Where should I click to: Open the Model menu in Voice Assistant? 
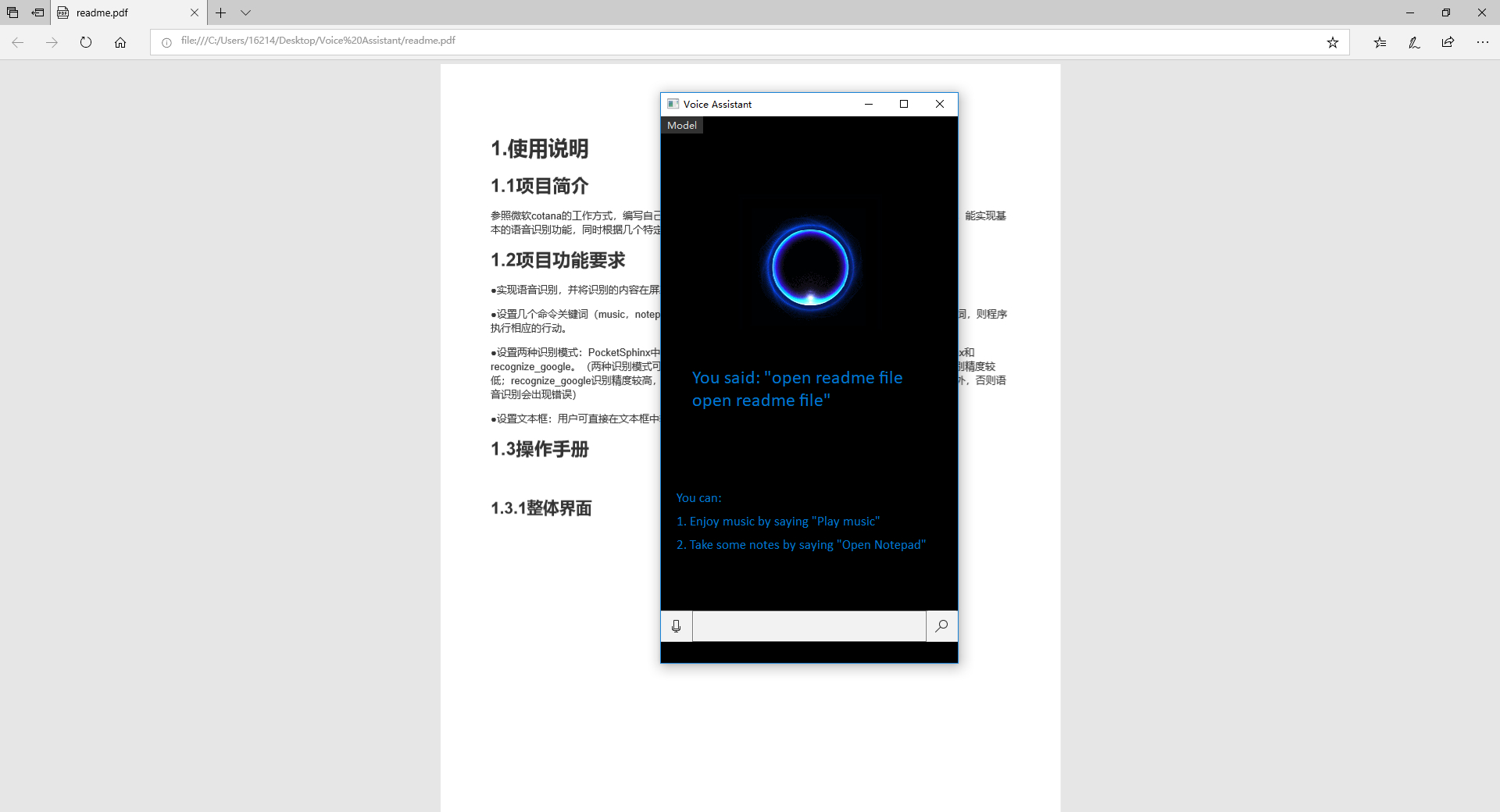(681, 126)
